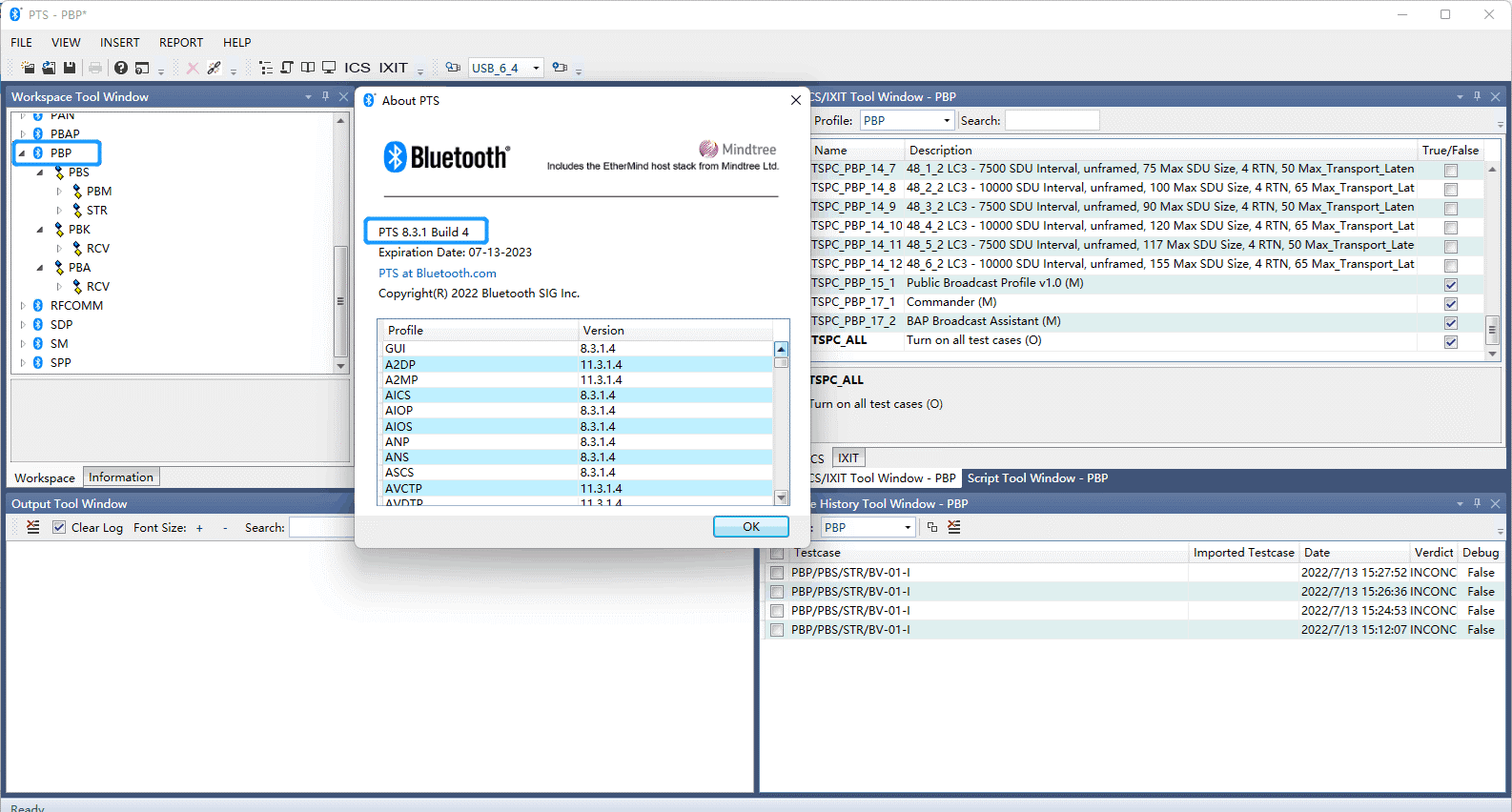Viewport: 1512px width, 812px height.
Task: Collapse the PBK tree node
Action: pos(40,230)
